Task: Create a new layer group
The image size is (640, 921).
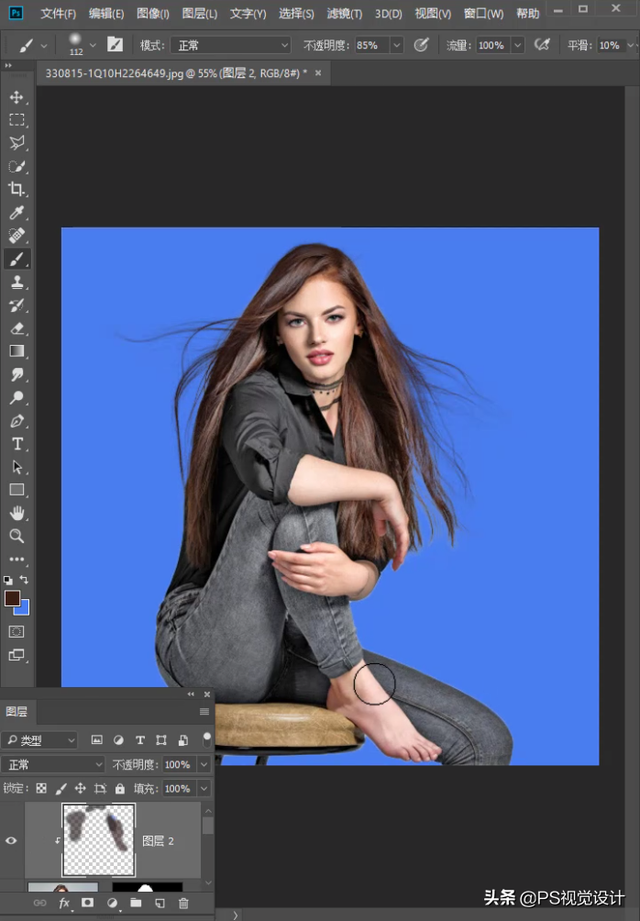Action: pos(136,902)
